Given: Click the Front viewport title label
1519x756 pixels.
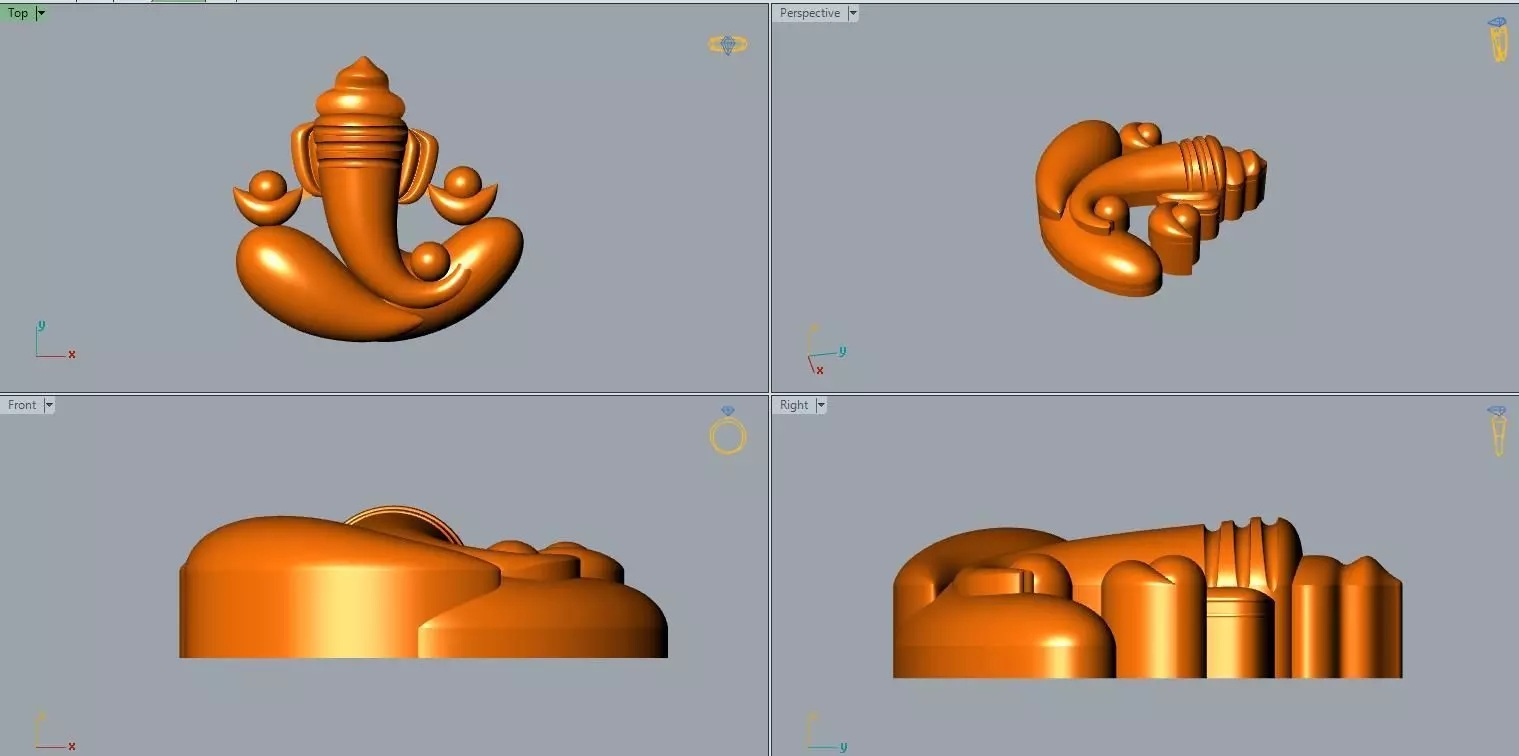Looking at the screenshot, I should click(x=22, y=405).
